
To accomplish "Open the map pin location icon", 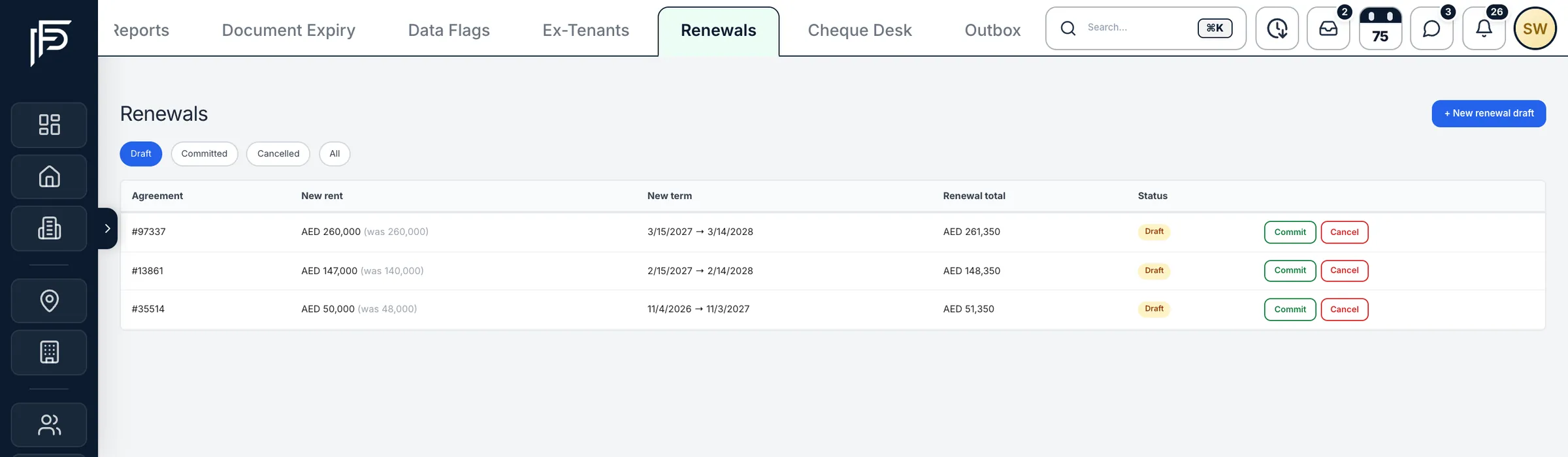I will point(49,300).
